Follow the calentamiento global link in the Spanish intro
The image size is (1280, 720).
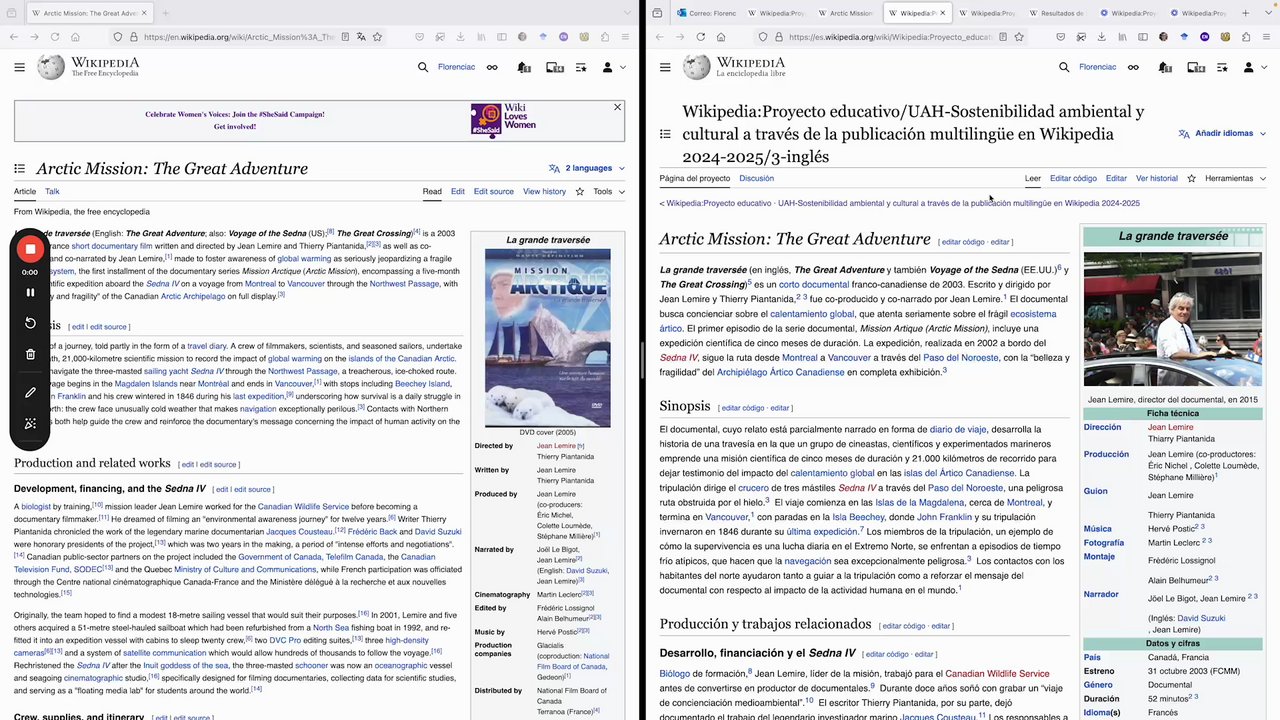[812, 314]
